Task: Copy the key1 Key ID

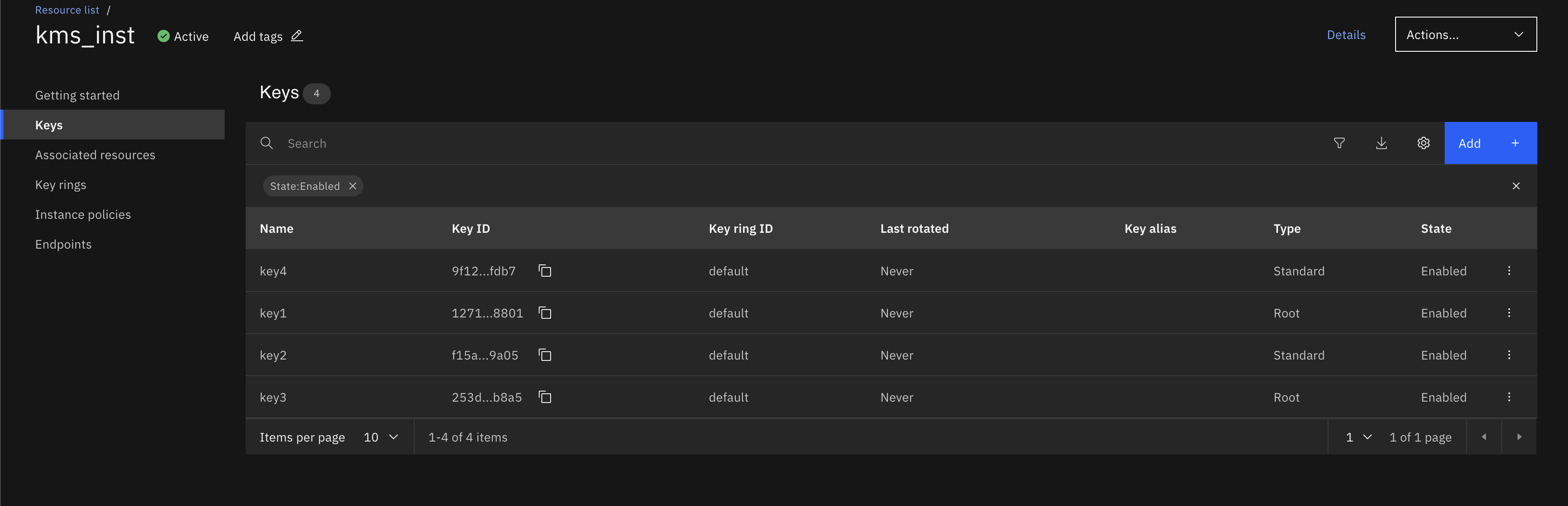Action: (x=545, y=313)
